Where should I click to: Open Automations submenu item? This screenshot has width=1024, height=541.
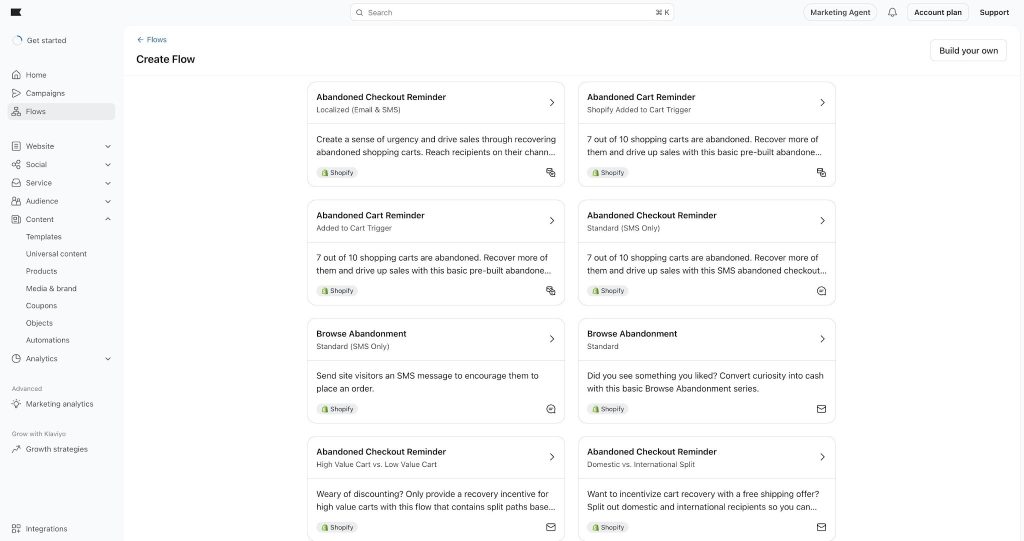pyautogui.click(x=47, y=340)
